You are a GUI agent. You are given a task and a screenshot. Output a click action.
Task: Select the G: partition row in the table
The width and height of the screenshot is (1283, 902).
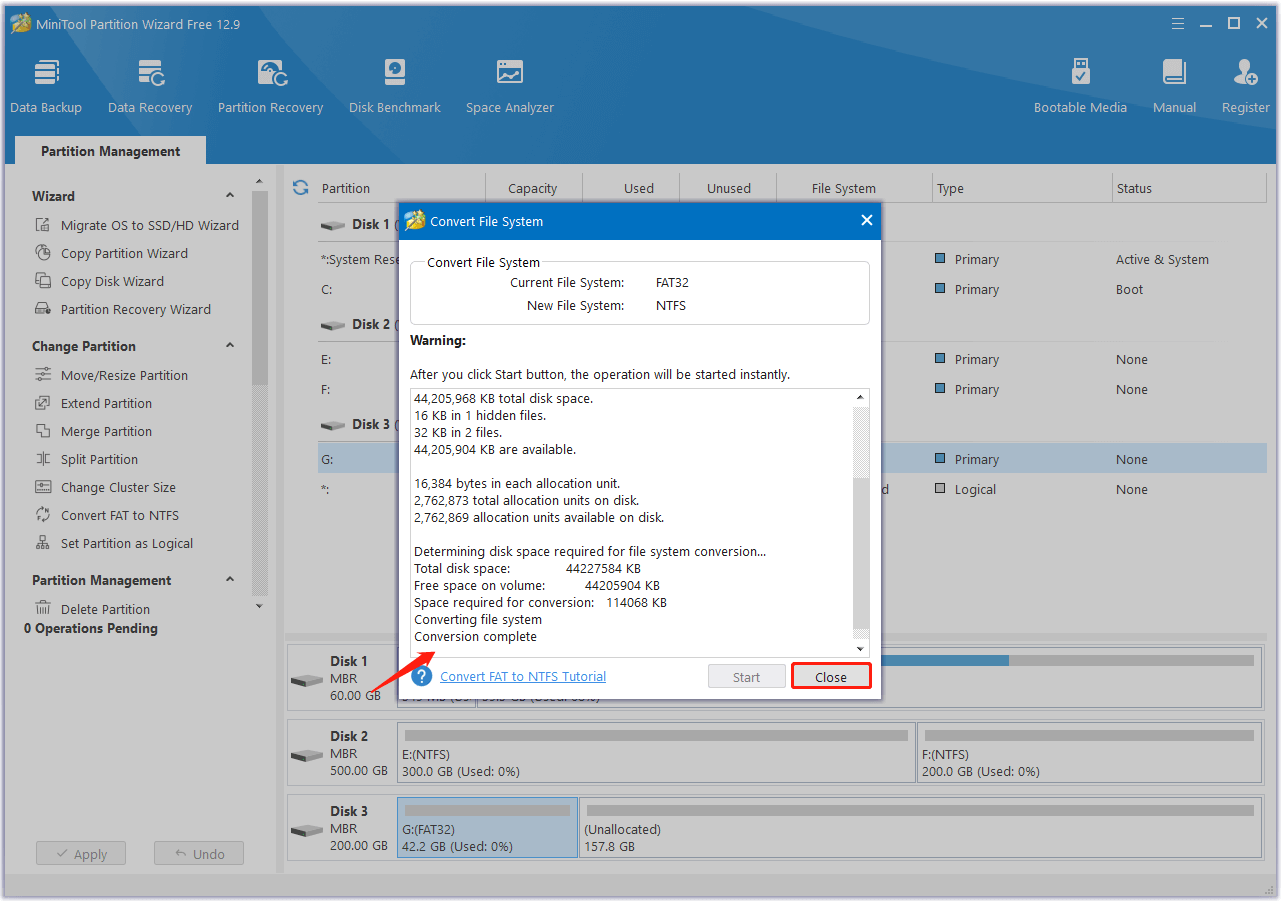pyautogui.click(x=792, y=459)
